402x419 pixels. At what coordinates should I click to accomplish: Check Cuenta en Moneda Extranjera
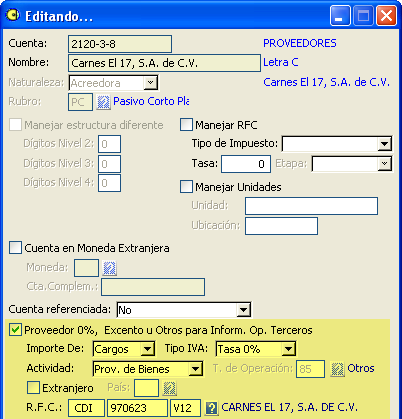click(15, 248)
